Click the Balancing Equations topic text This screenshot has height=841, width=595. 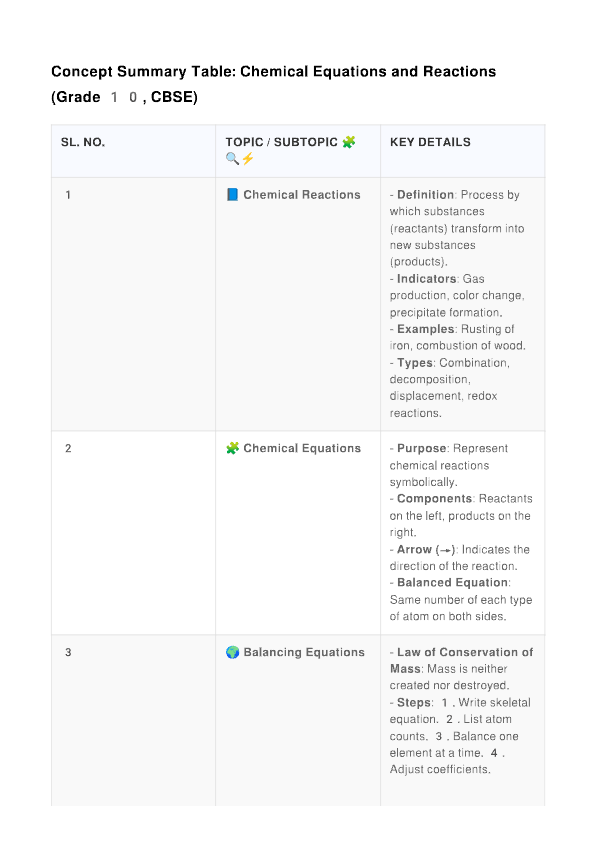click(x=304, y=652)
